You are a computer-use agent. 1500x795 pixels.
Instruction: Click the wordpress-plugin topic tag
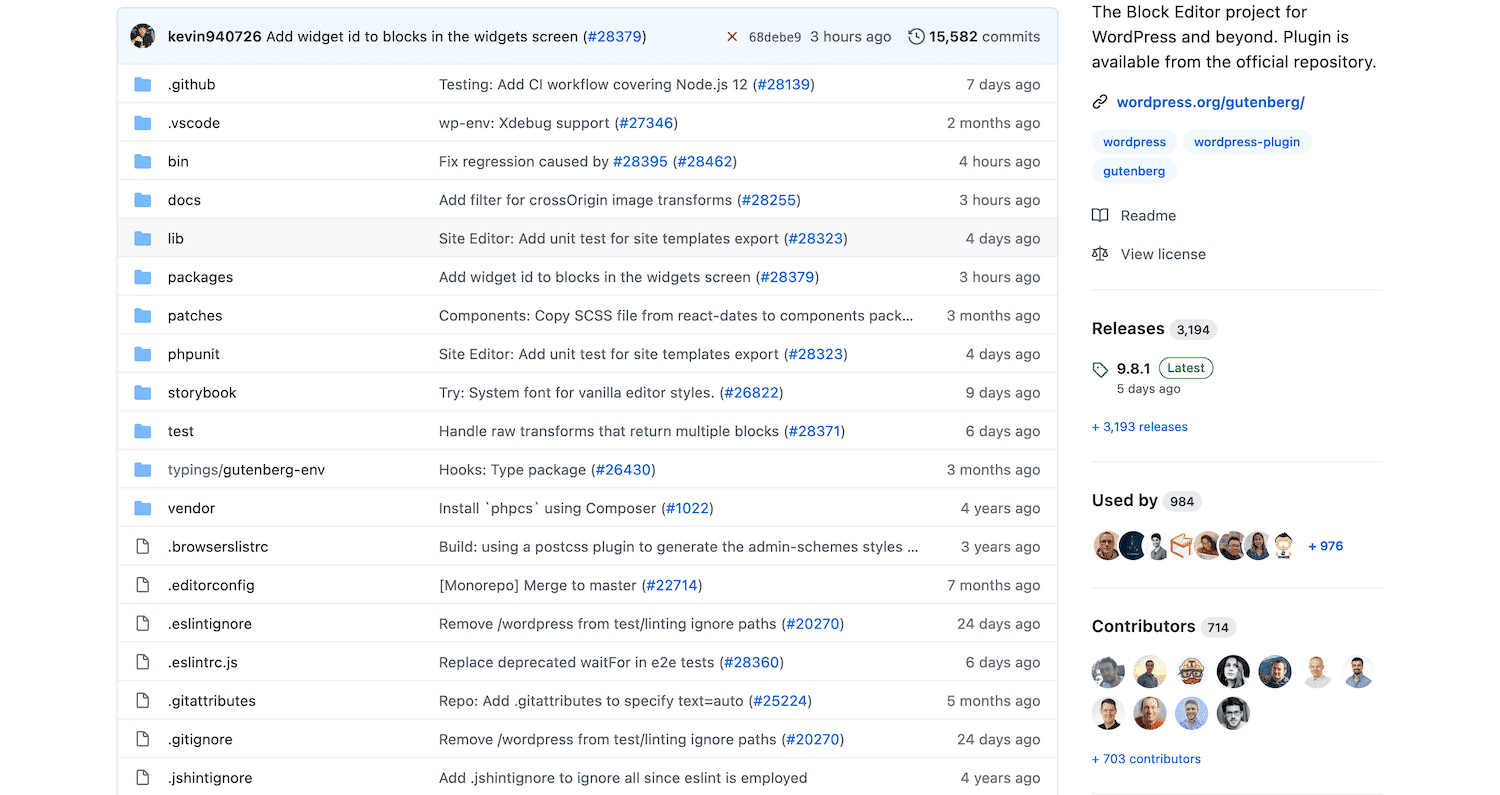coord(1247,141)
